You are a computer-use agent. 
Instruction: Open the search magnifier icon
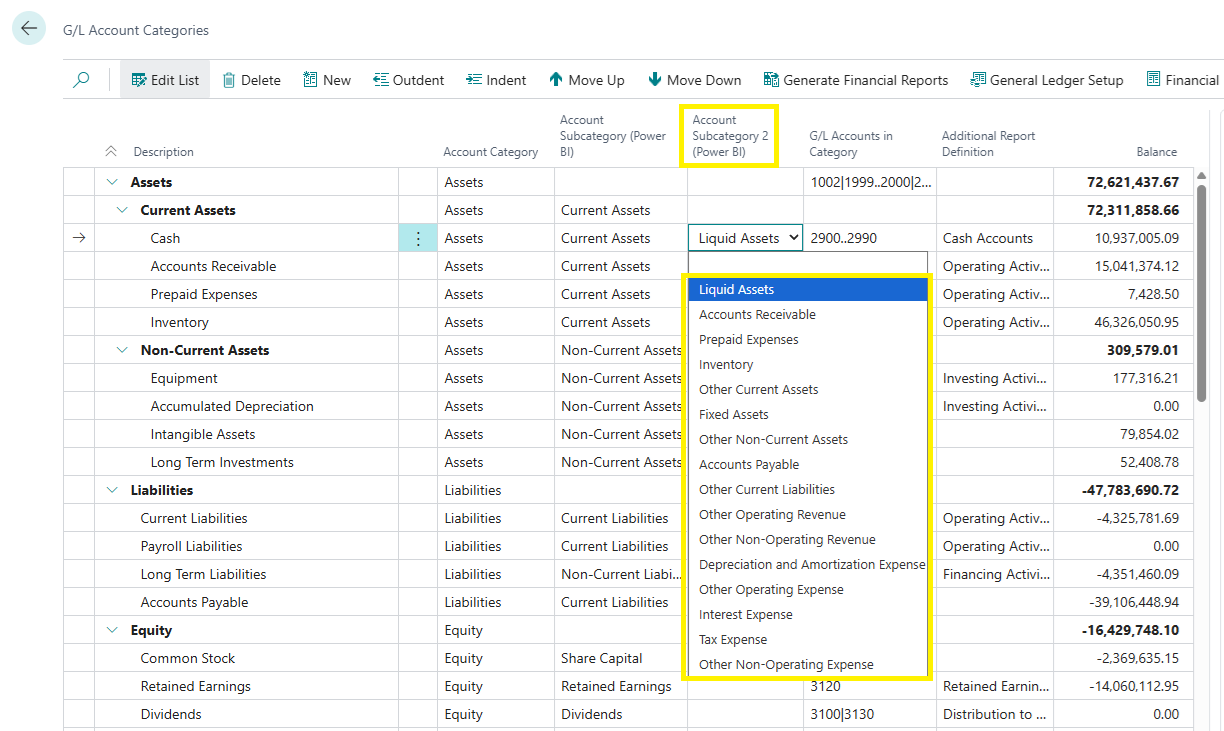click(81, 80)
